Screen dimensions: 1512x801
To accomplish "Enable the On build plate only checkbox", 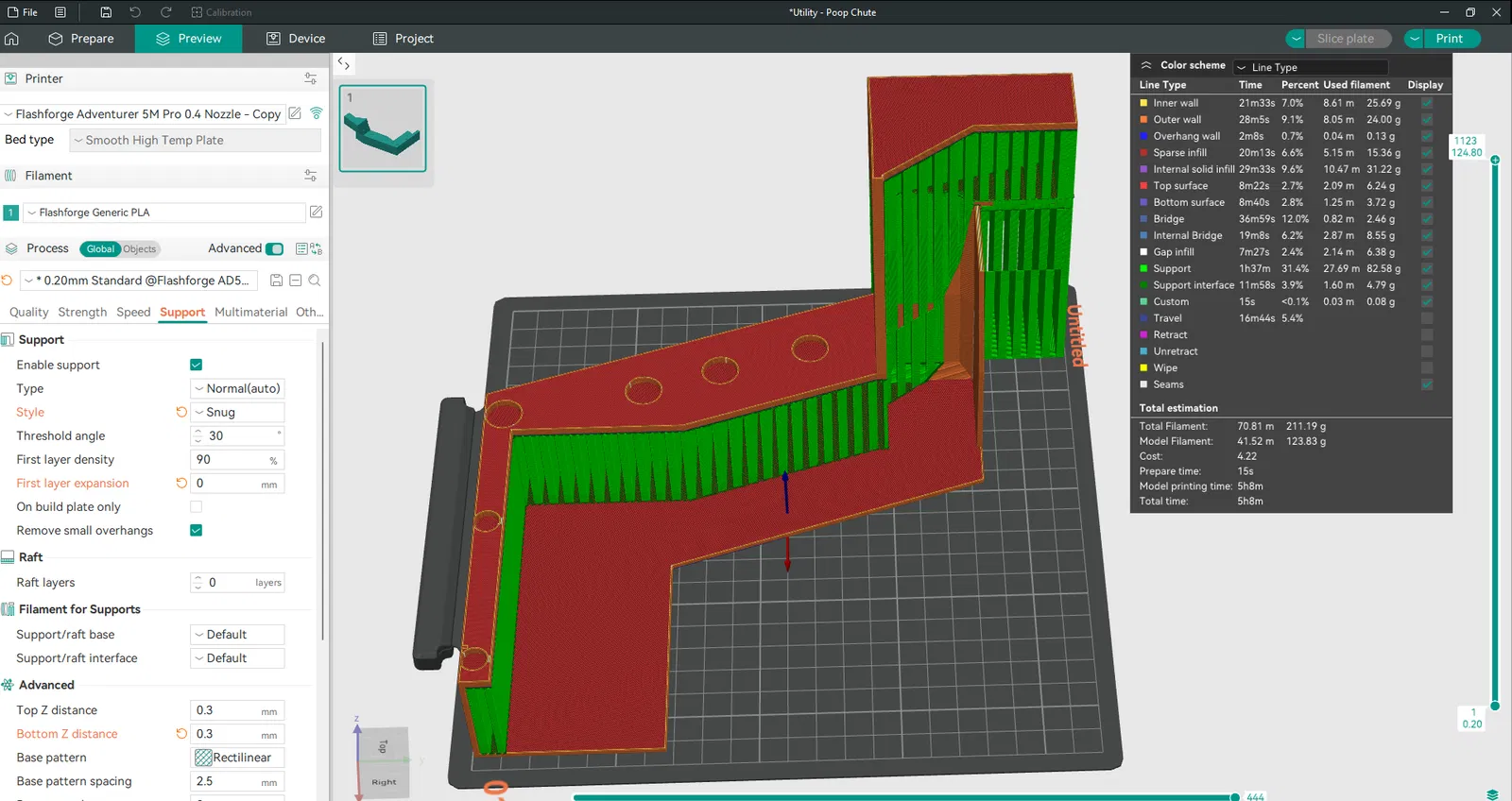I will (x=197, y=506).
